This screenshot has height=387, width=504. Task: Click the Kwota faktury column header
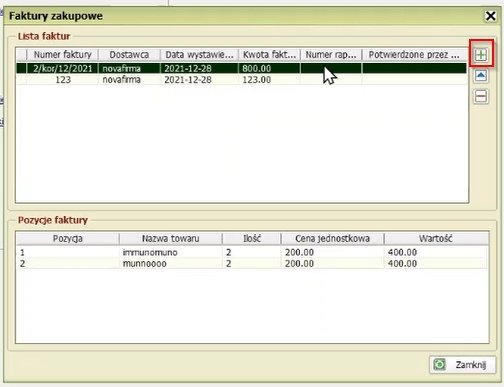pos(269,55)
